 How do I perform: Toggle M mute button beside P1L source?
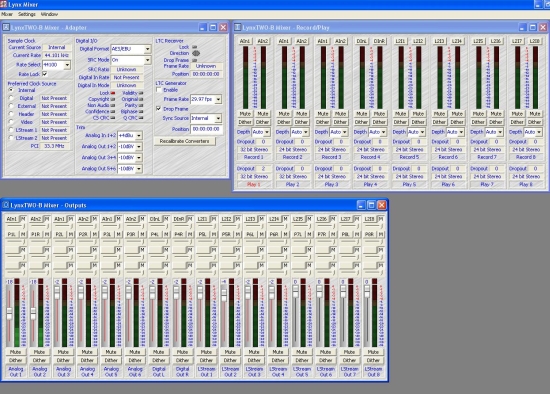pyautogui.click(x=23, y=234)
